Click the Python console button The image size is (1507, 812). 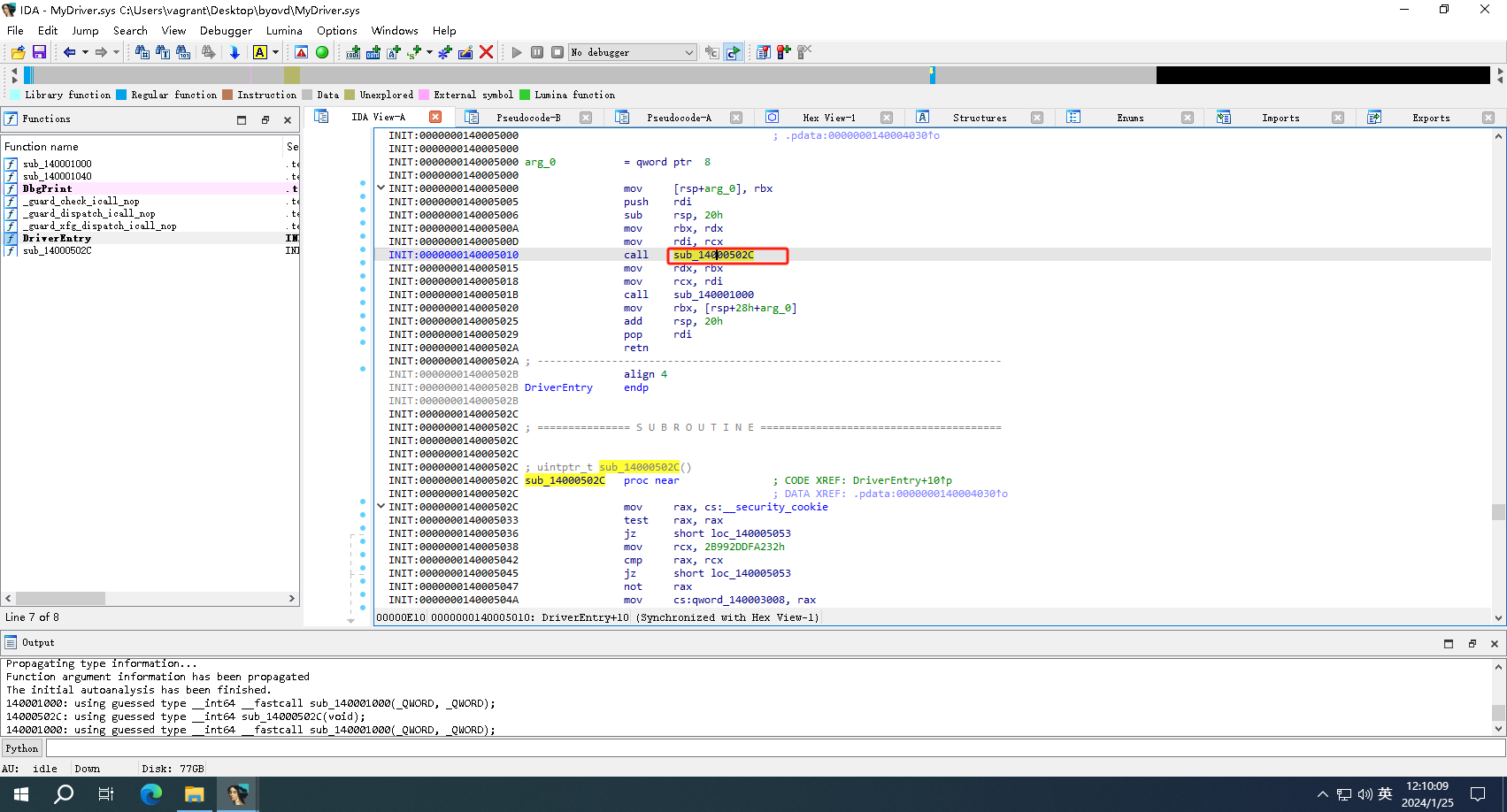point(22,748)
